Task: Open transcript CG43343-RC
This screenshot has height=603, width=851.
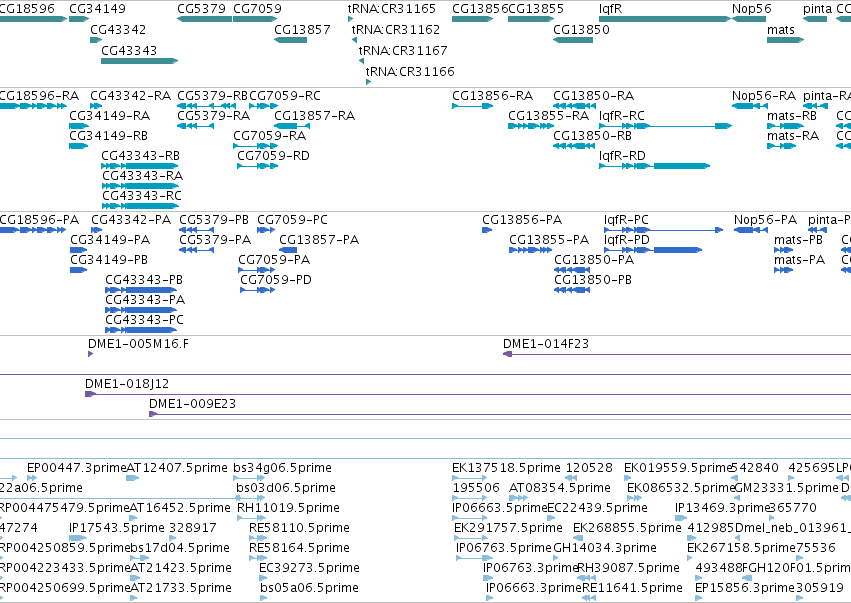Action: (x=140, y=206)
